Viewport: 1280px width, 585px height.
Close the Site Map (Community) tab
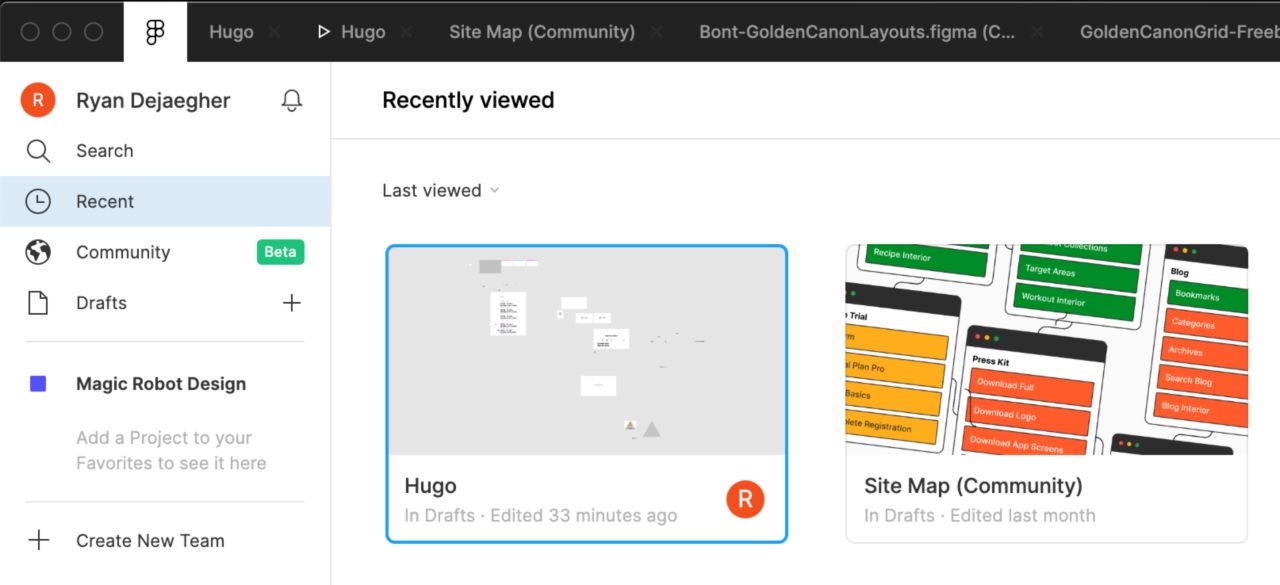pos(656,32)
